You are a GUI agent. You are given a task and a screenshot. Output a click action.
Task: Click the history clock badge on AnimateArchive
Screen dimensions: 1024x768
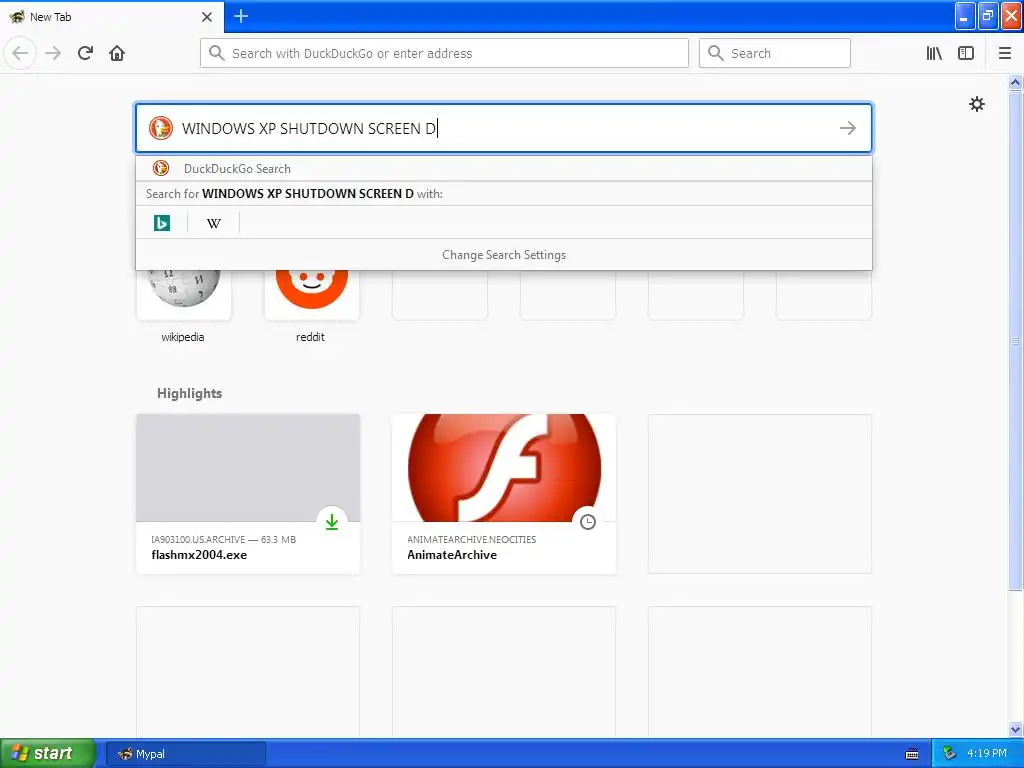(x=588, y=522)
